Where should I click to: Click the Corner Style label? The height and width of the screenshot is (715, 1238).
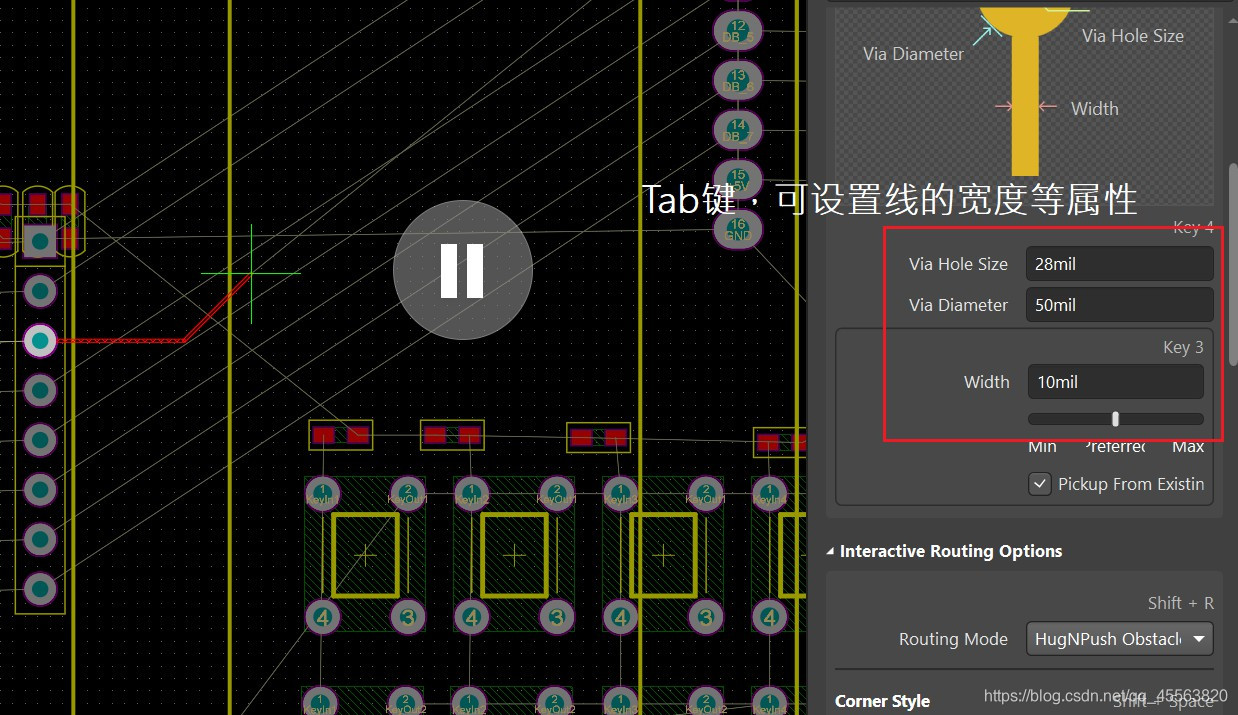(x=882, y=701)
